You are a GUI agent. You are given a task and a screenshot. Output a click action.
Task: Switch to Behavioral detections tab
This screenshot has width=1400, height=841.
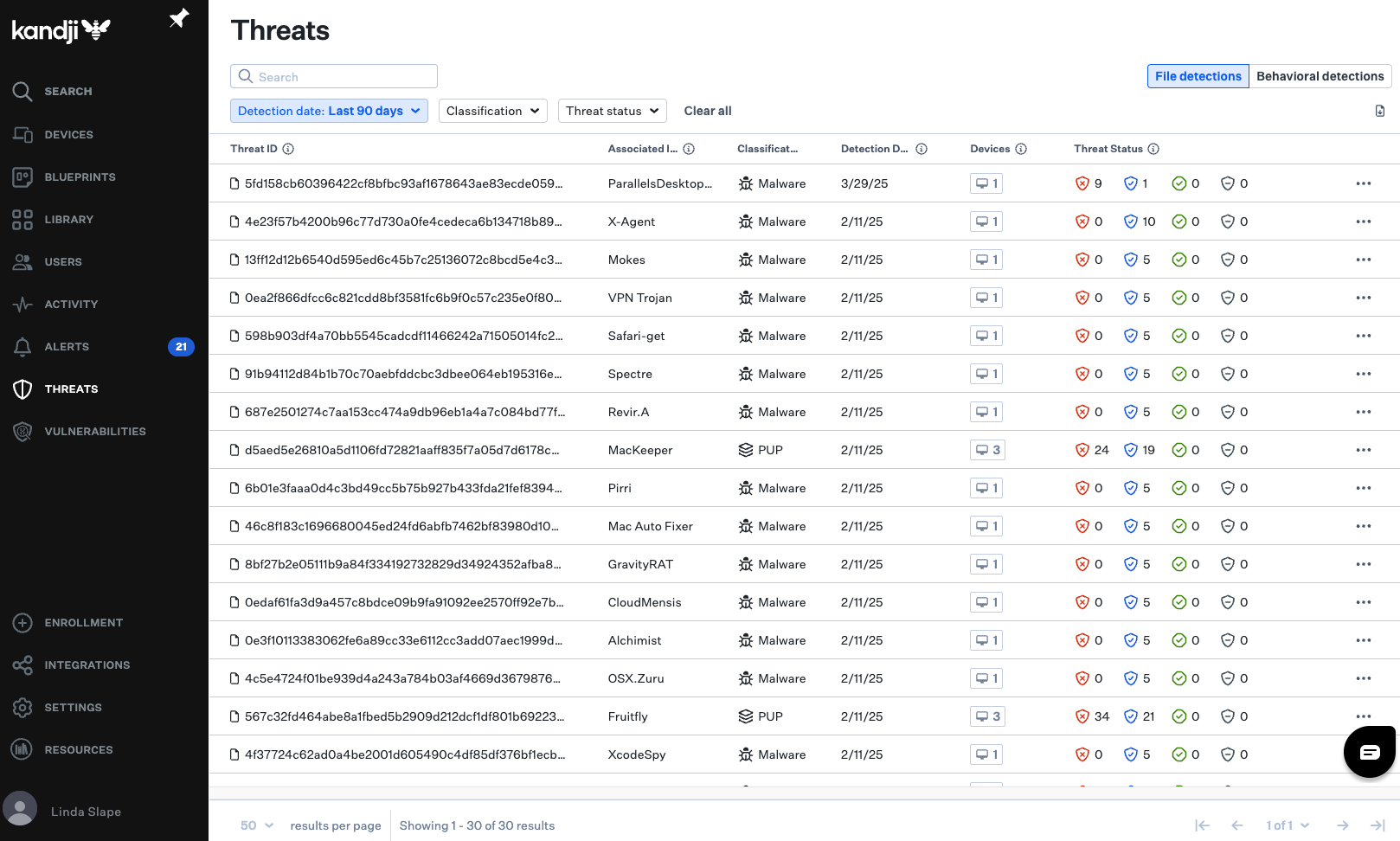(x=1320, y=76)
